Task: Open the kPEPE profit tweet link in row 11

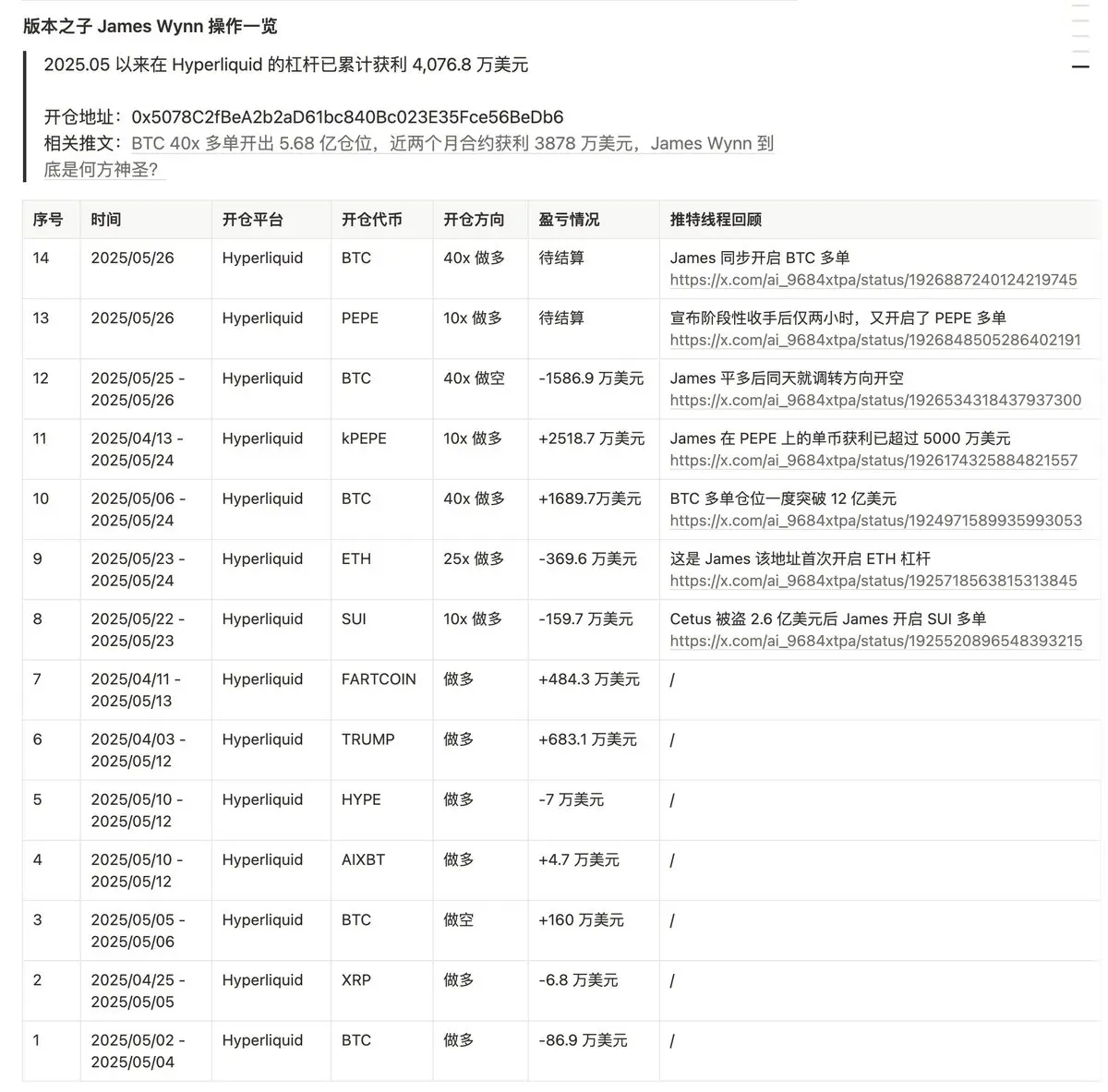Action: pyautogui.click(x=873, y=460)
